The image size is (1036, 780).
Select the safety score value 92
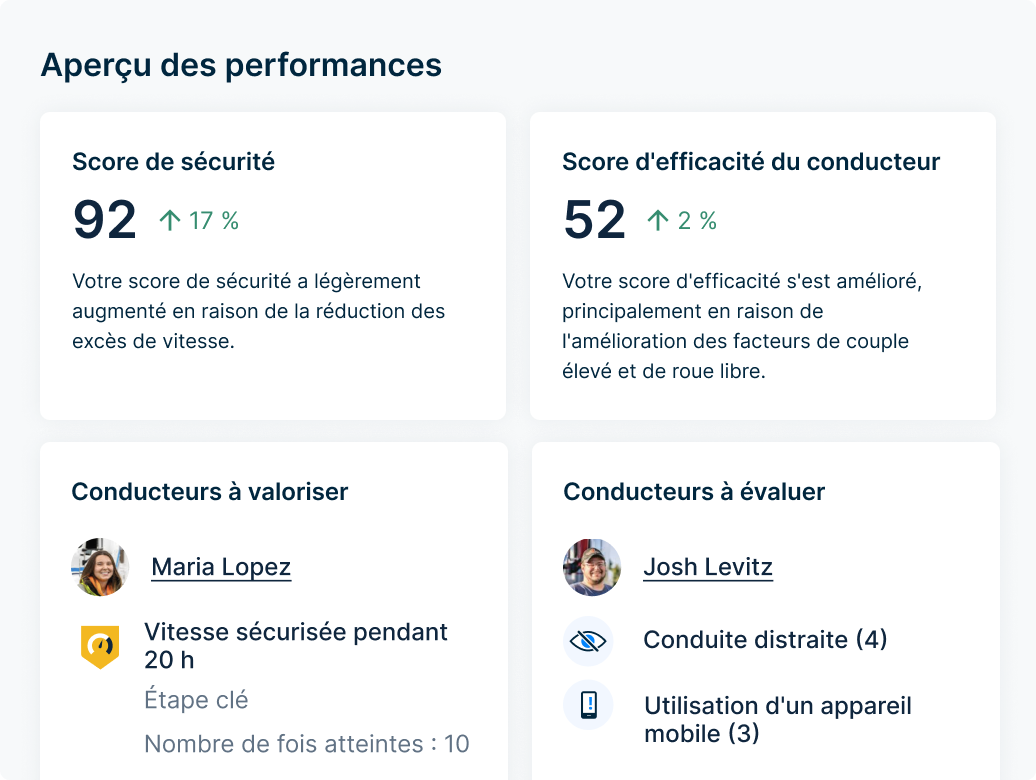click(x=104, y=218)
